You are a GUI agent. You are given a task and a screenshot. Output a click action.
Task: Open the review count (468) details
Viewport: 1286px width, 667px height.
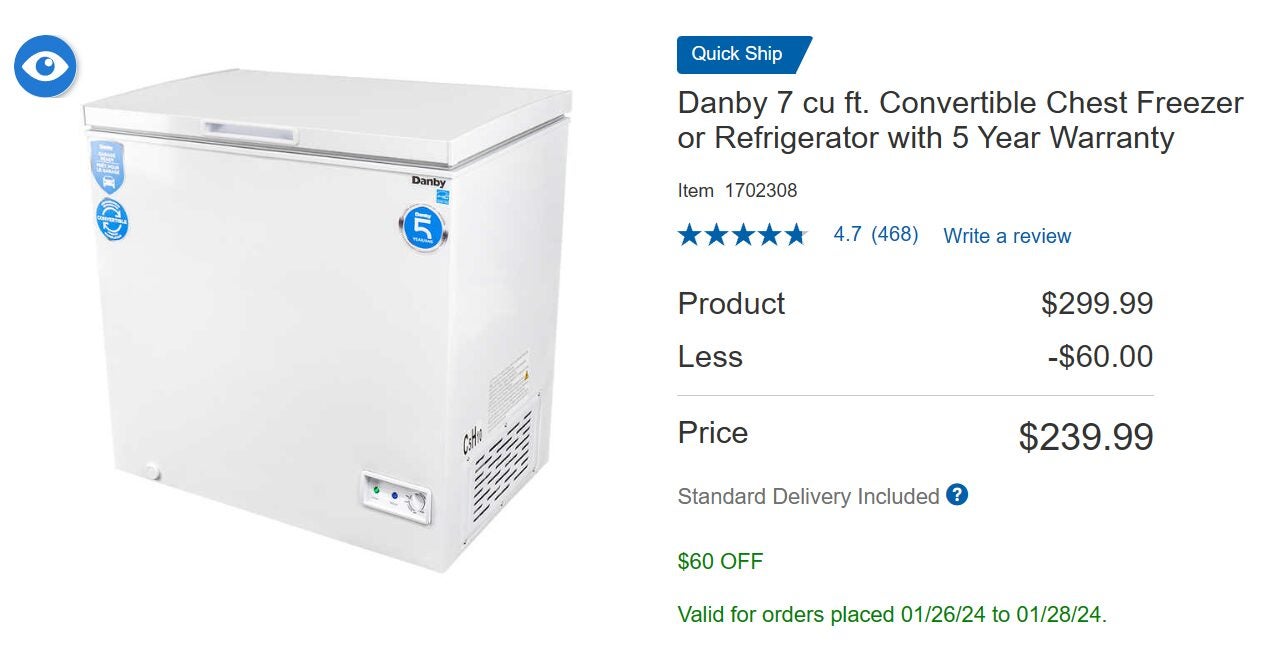(x=897, y=234)
